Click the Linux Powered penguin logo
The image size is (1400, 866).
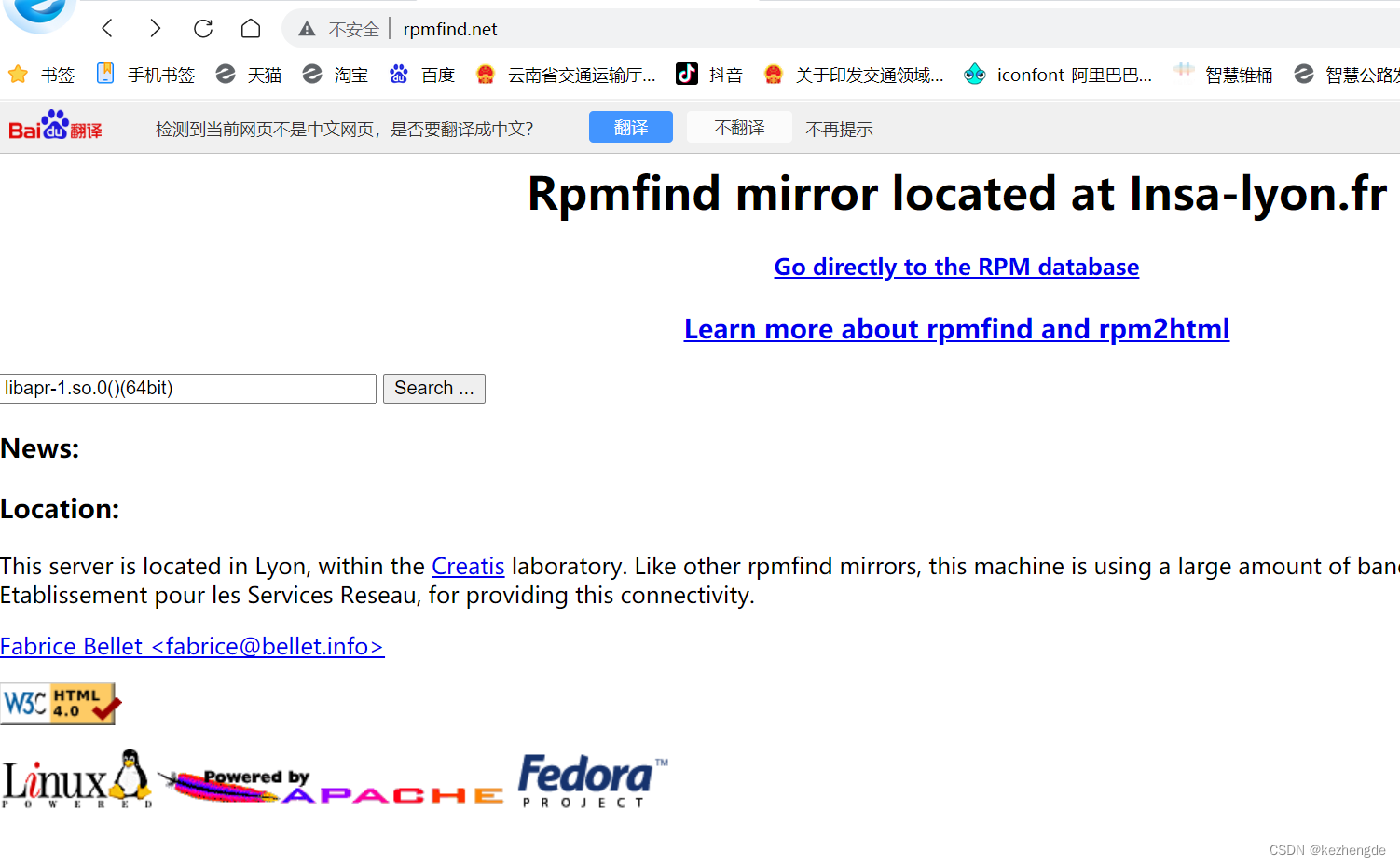[x=75, y=780]
